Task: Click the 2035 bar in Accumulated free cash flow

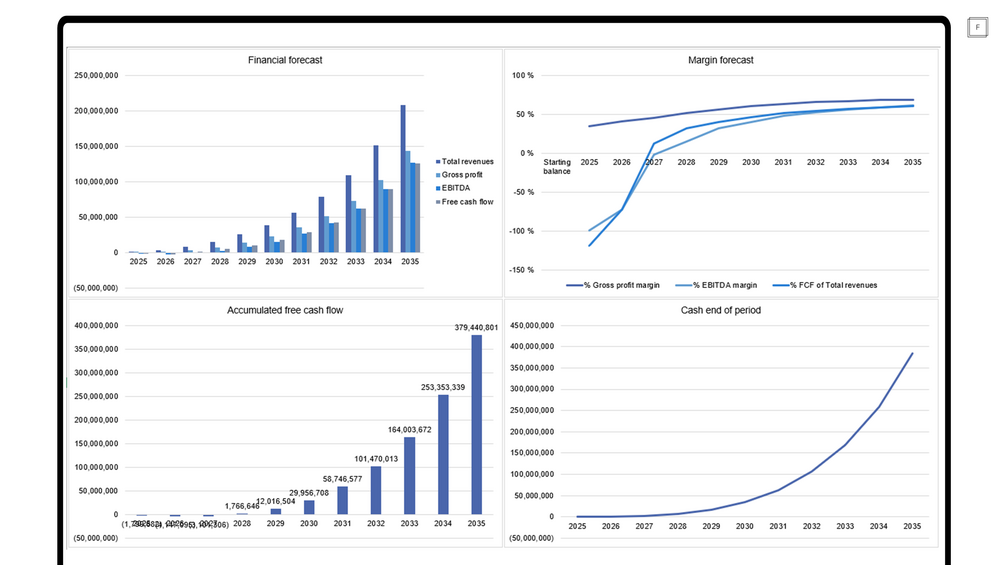Action: 476,425
